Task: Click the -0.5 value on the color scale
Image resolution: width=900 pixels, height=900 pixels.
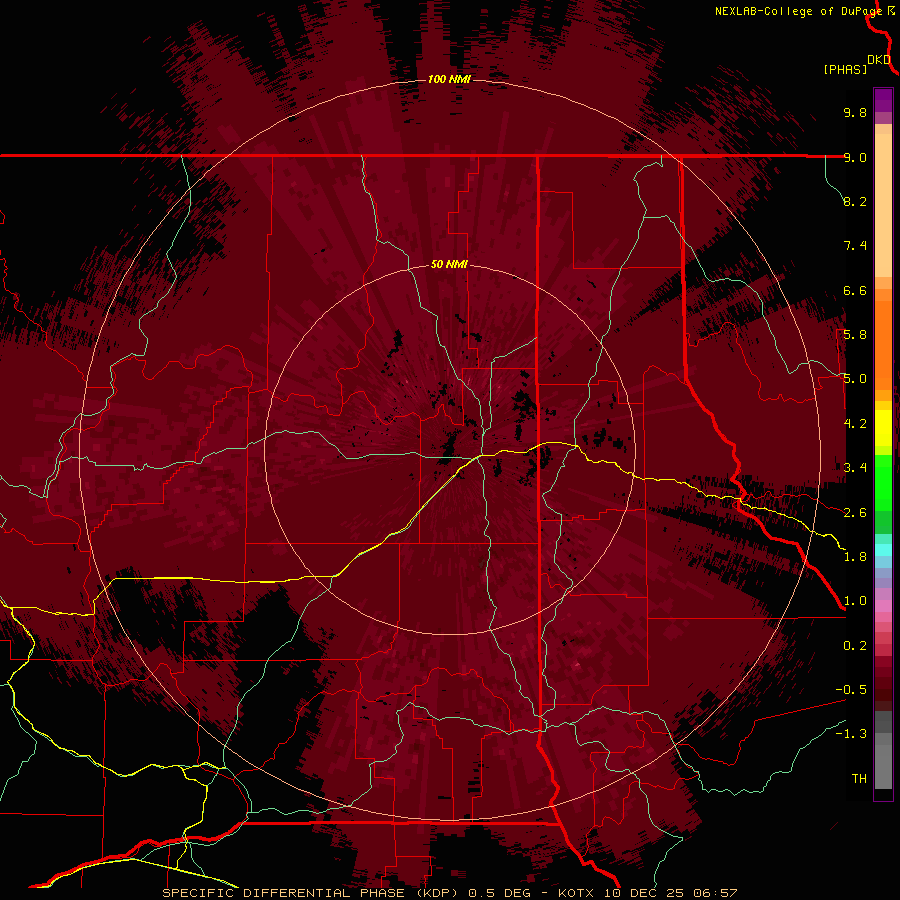Action: (851, 690)
